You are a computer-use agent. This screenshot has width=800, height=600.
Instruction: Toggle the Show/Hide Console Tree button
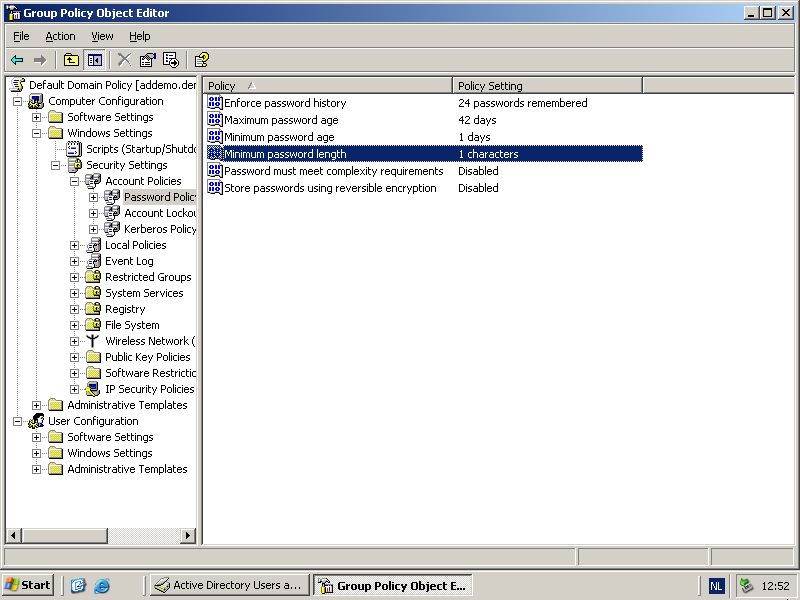94,60
